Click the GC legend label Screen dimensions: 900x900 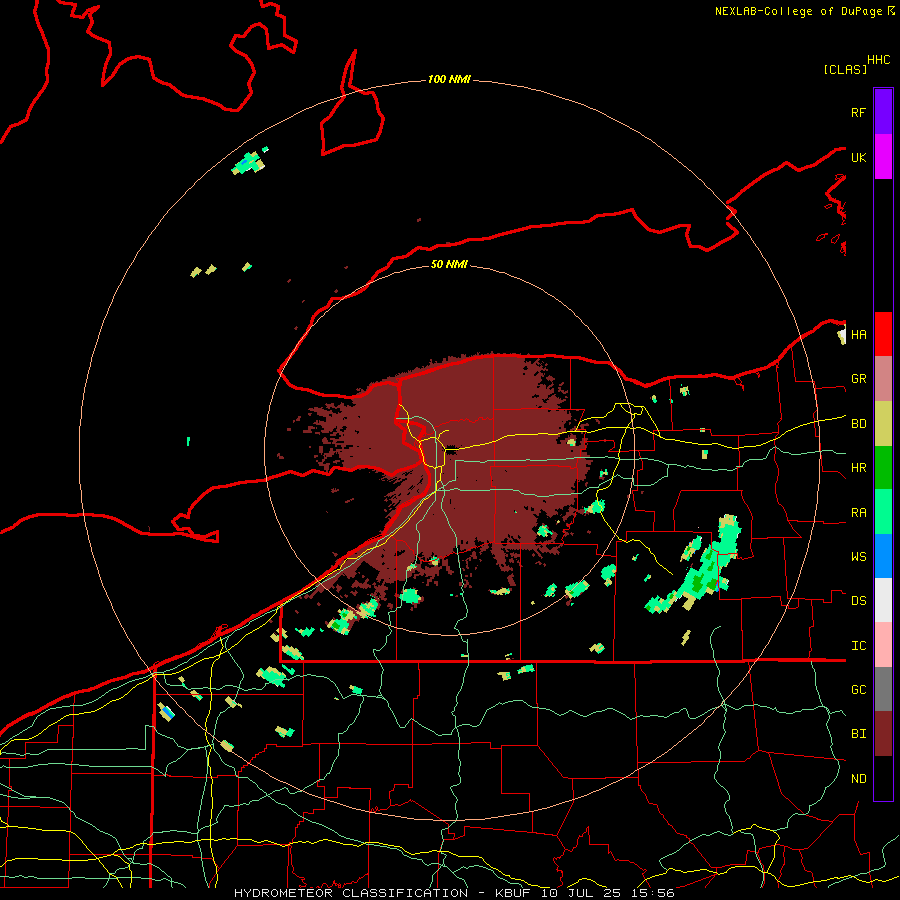pyautogui.click(x=858, y=690)
